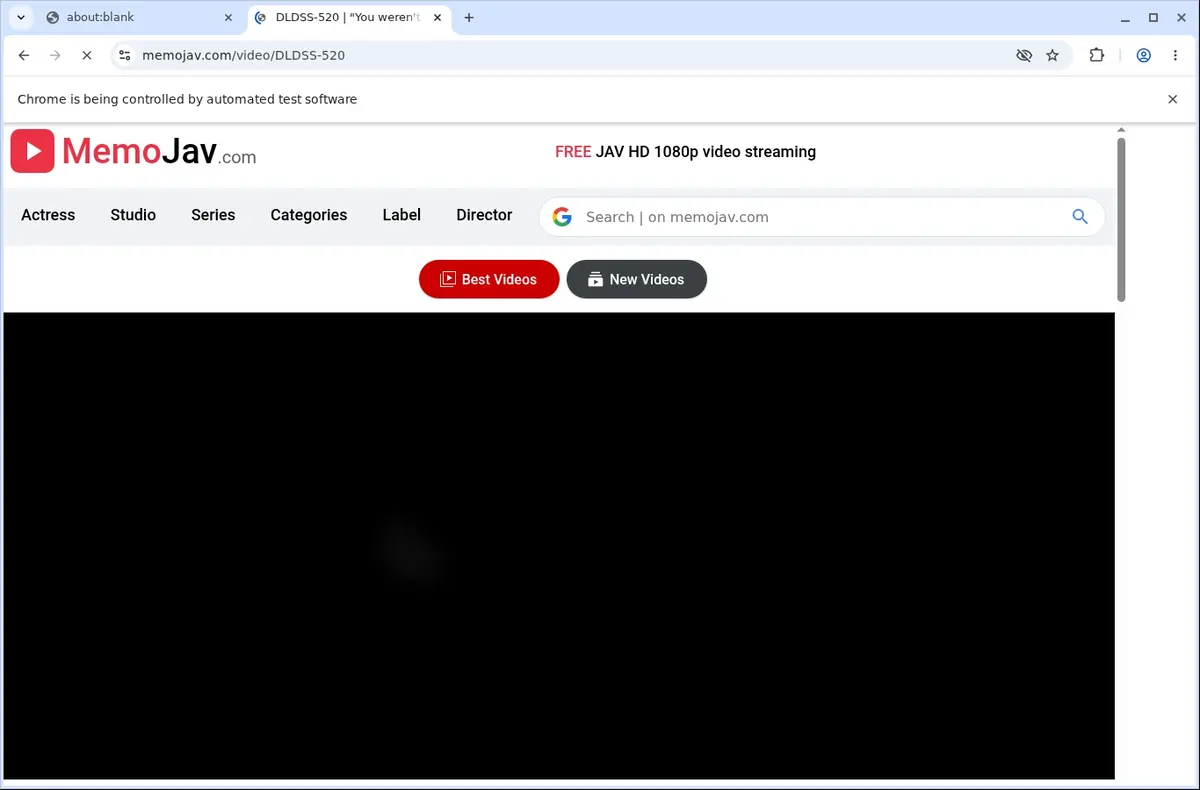Stop loading the page
Image resolution: width=1200 pixels, height=790 pixels.
86,55
